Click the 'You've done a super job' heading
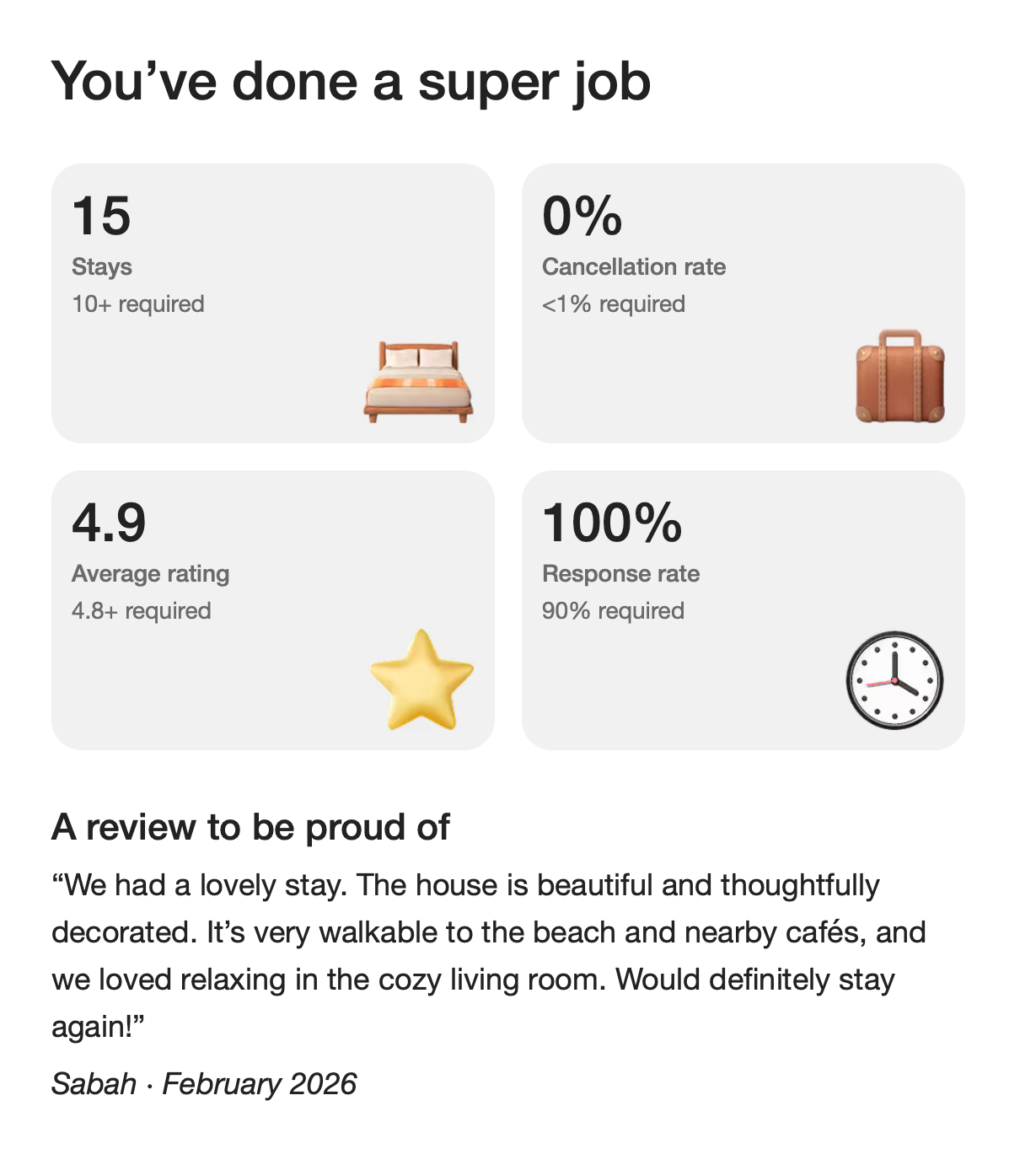 click(x=351, y=82)
